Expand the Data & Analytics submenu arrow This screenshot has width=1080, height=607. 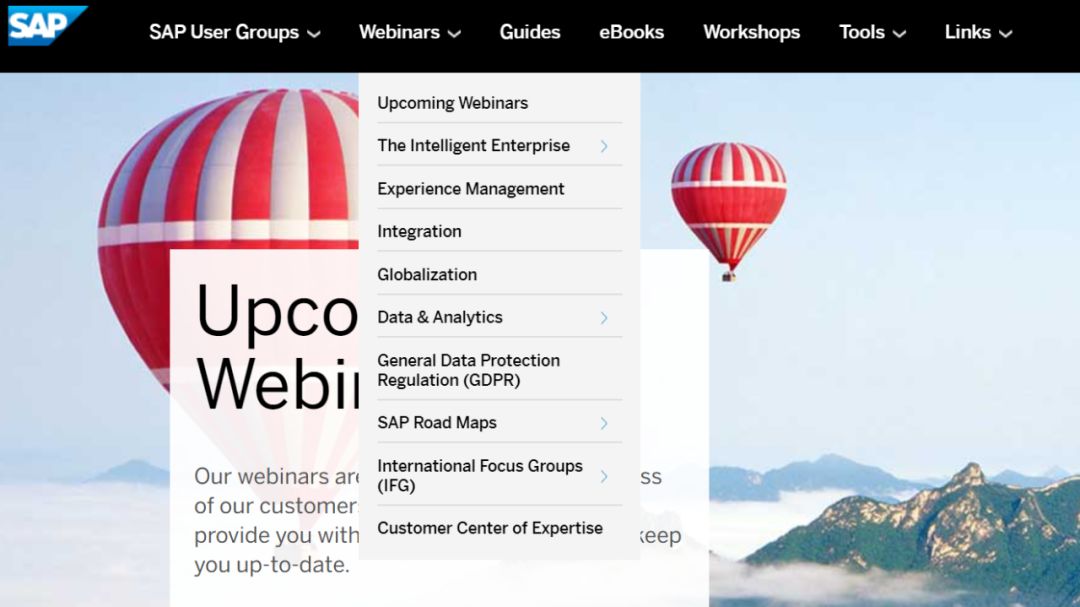tap(604, 318)
